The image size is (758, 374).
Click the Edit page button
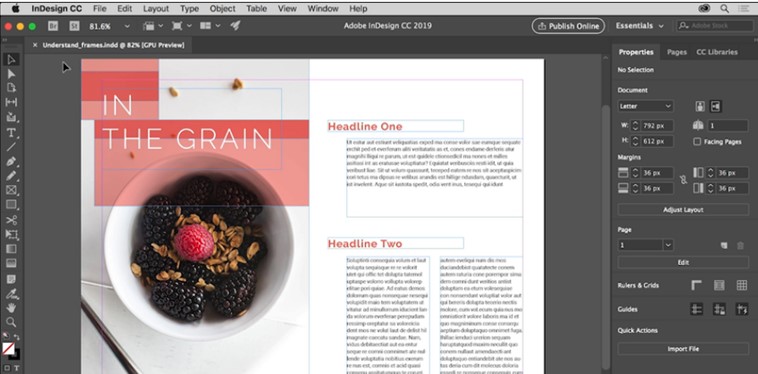tap(683, 262)
